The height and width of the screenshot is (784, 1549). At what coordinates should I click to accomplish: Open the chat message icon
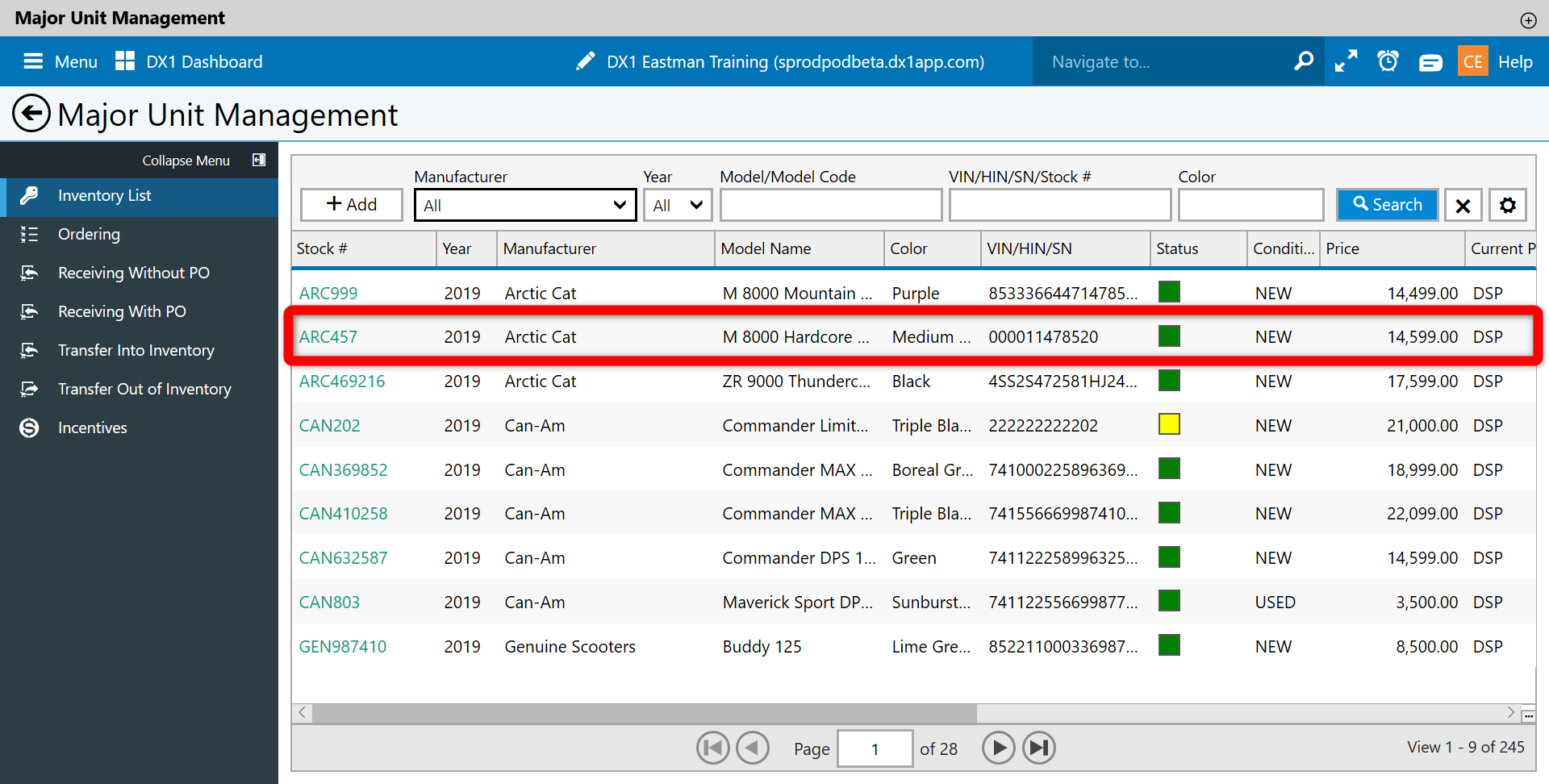1430,62
